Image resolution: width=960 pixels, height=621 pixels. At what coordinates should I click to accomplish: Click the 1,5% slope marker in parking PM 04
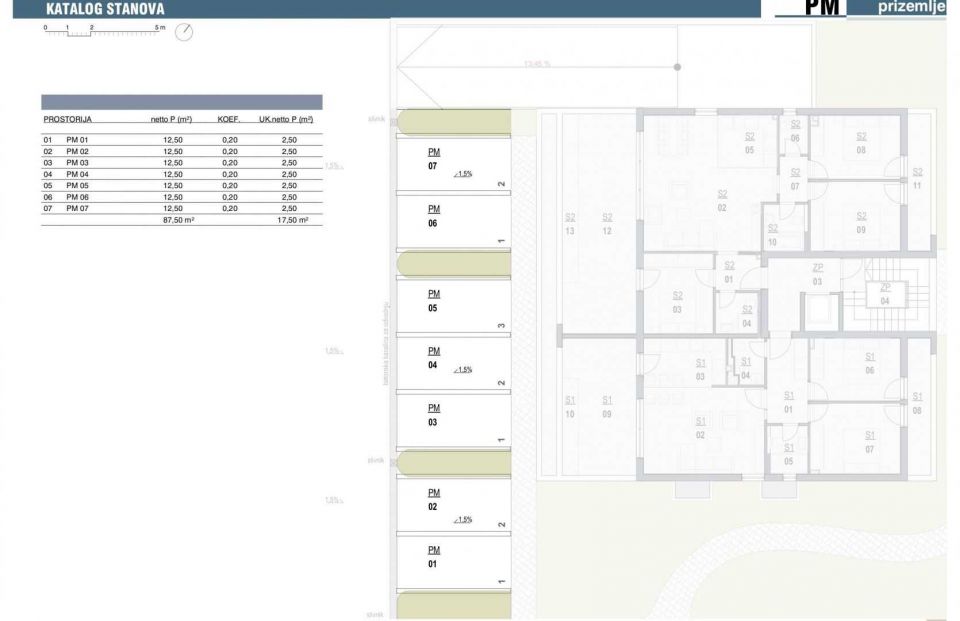(x=462, y=370)
